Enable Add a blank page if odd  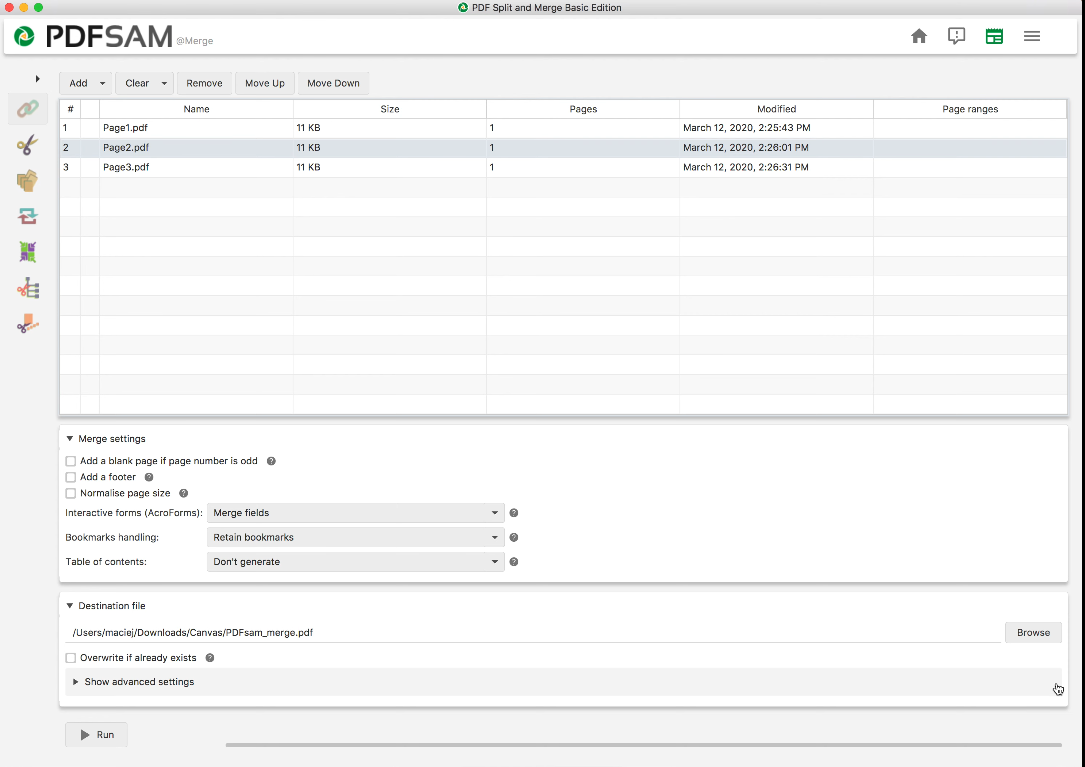coord(71,461)
